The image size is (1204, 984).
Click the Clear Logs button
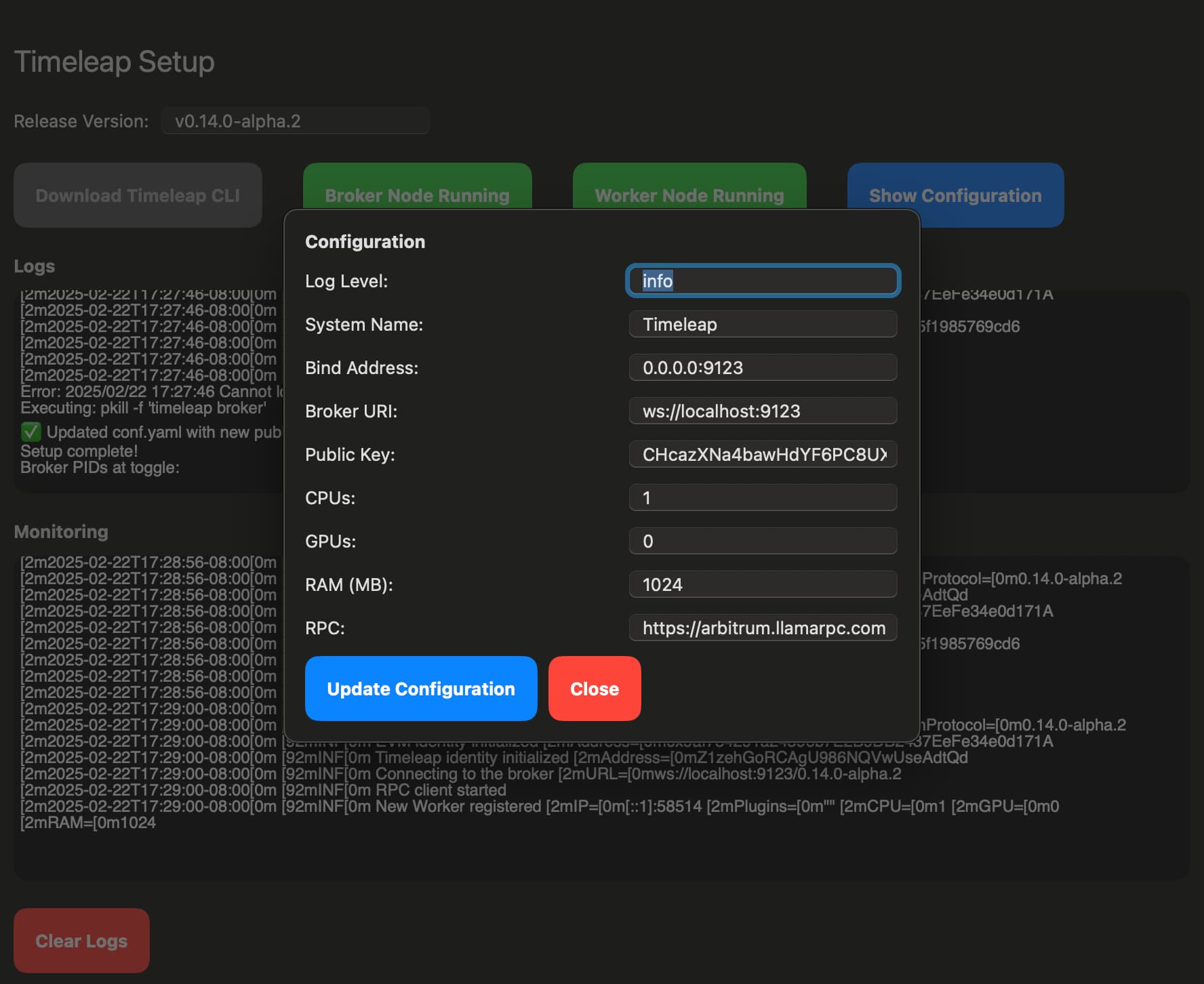coord(81,941)
